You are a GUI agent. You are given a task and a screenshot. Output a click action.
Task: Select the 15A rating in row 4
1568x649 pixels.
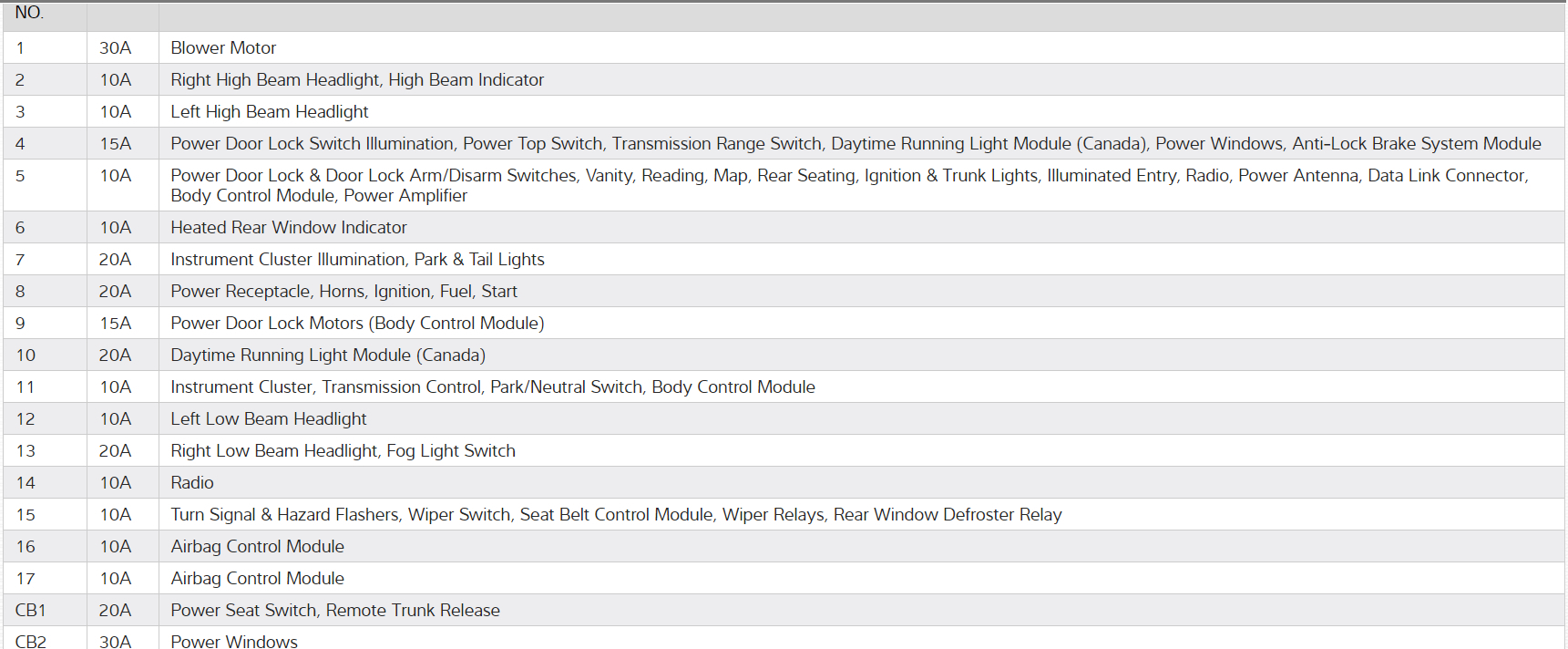pyautogui.click(x=115, y=144)
